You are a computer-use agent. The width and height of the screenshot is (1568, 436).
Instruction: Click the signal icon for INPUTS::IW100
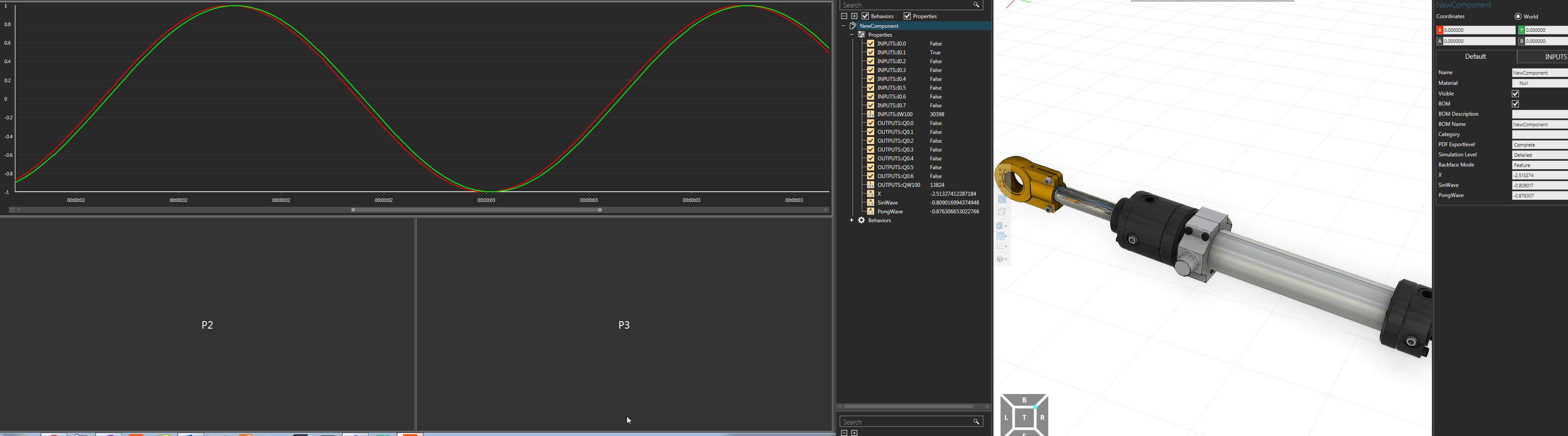[871, 114]
